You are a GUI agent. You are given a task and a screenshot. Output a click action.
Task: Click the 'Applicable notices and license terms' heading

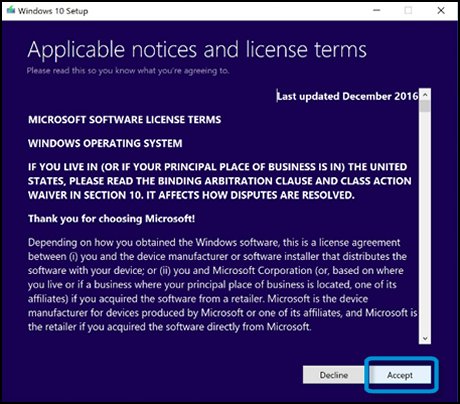point(197,50)
